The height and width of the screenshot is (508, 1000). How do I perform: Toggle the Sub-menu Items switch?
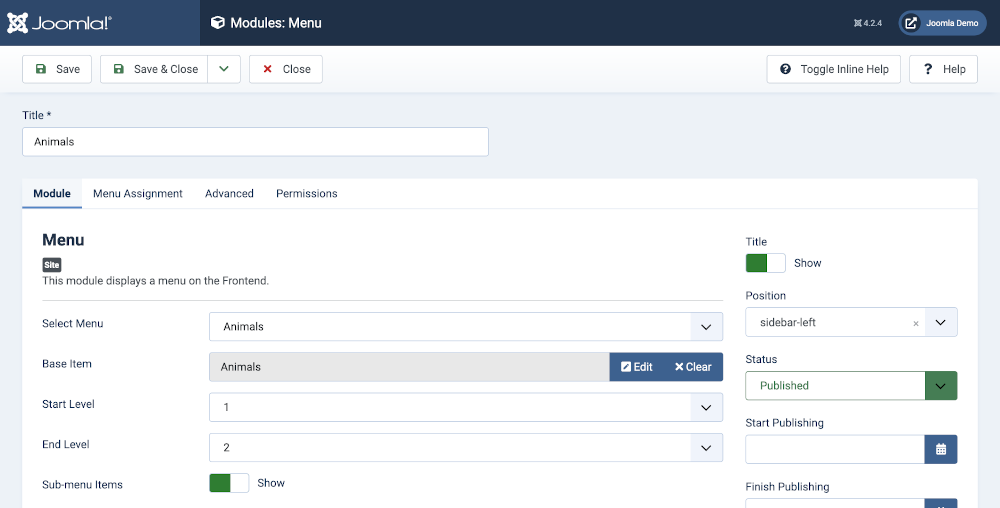point(229,483)
